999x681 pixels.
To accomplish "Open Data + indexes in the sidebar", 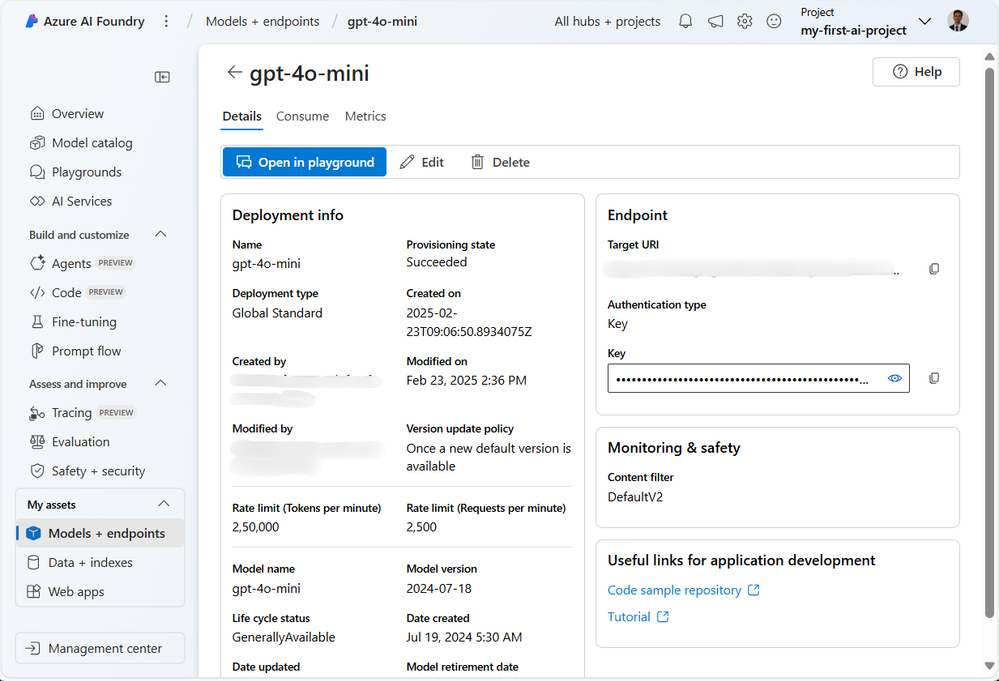I will tap(80, 563).
